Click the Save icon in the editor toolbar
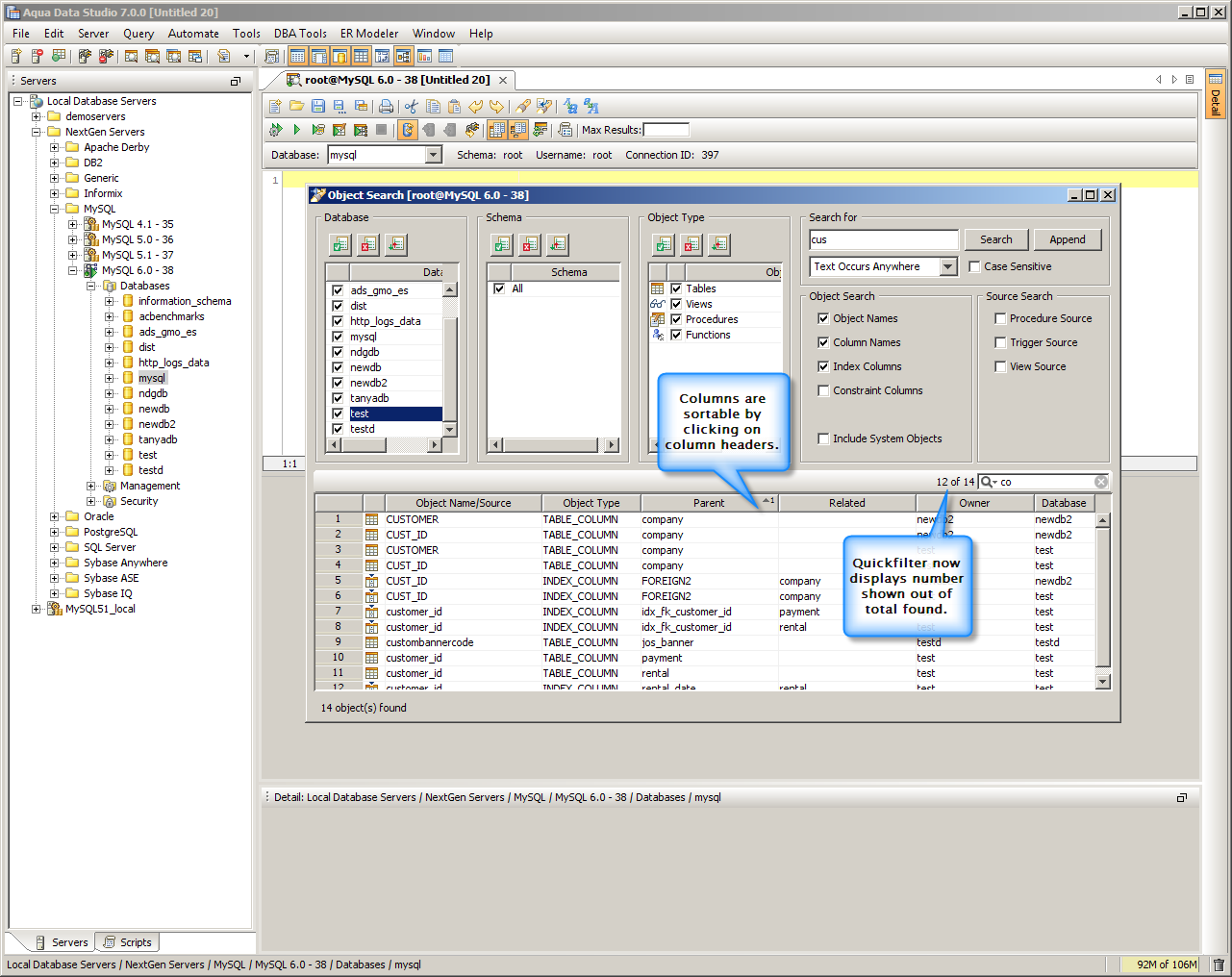The height and width of the screenshot is (977, 1232). [317, 107]
